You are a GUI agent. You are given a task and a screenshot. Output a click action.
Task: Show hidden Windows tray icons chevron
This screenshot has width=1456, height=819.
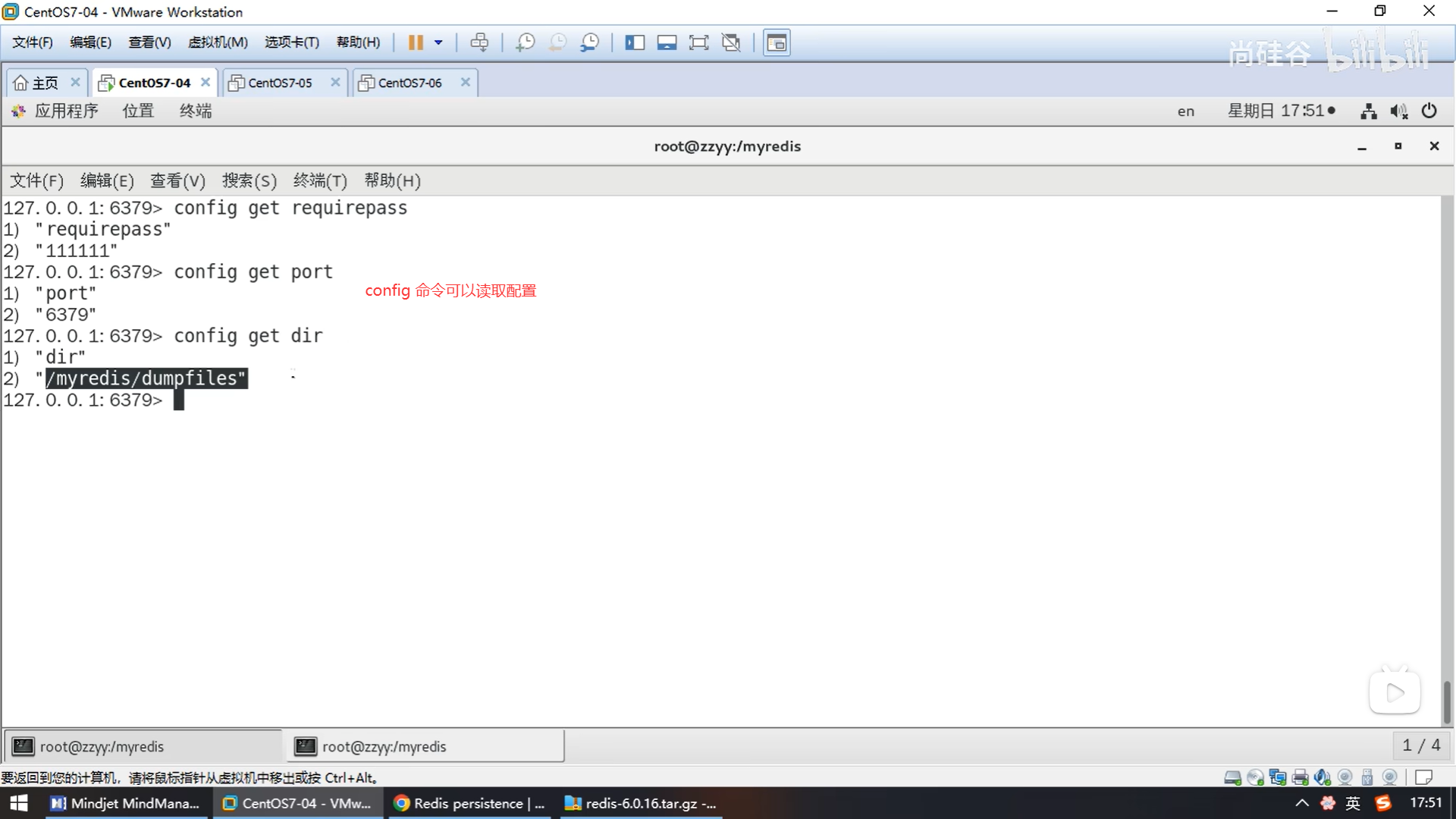click(x=1301, y=803)
